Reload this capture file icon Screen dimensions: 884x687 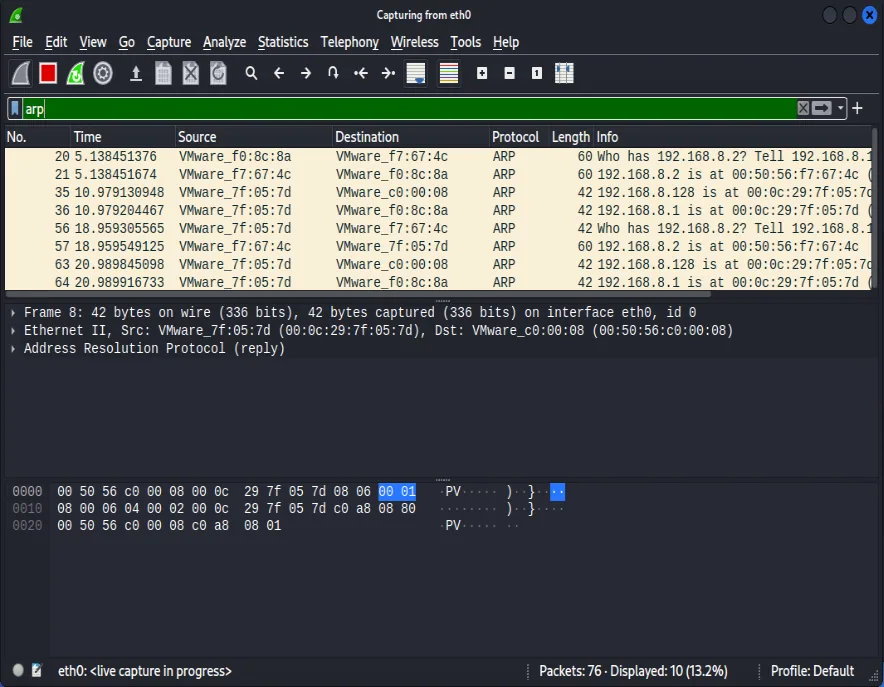point(218,73)
